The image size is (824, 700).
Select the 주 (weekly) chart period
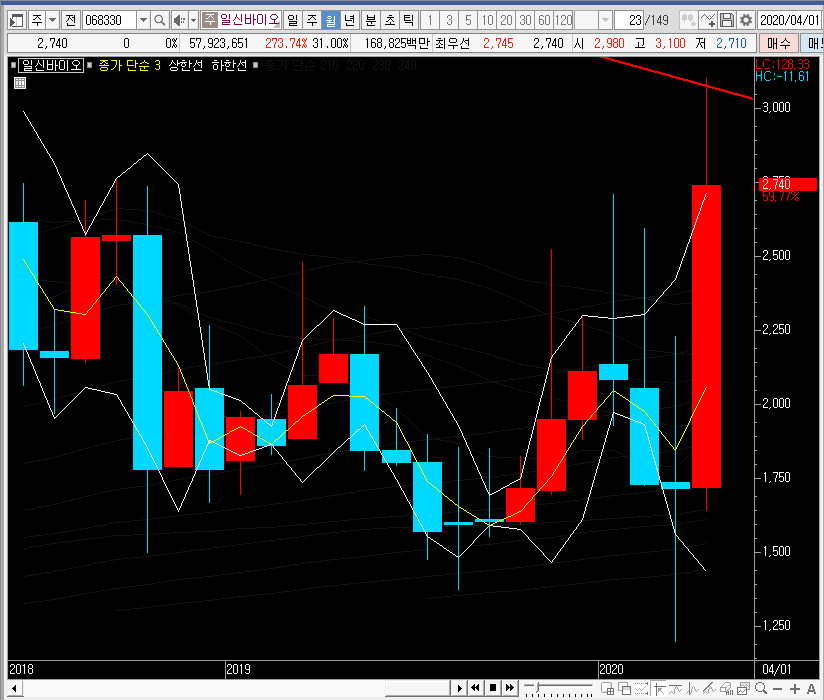[312, 20]
